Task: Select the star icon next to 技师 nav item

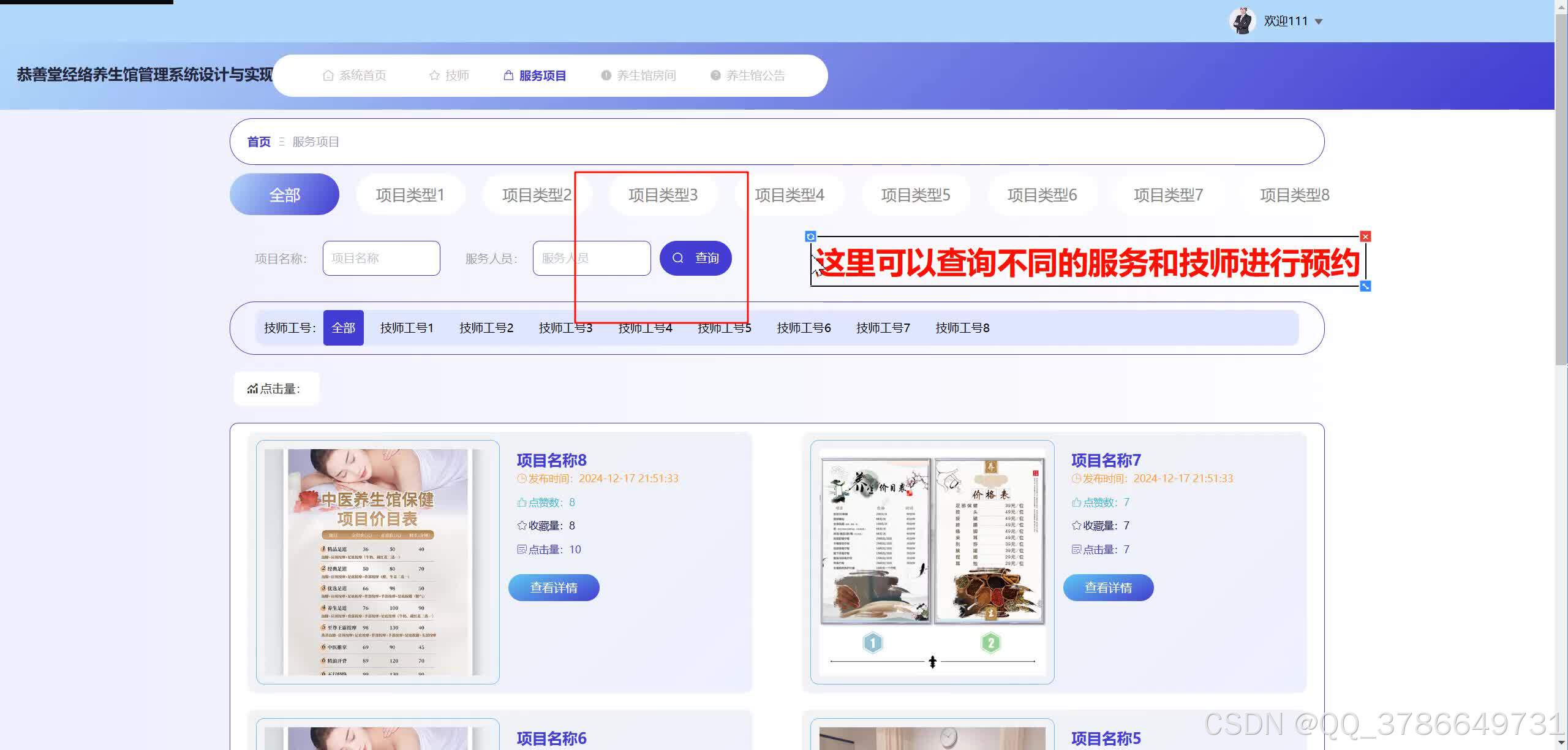Action: coord(435,75)
